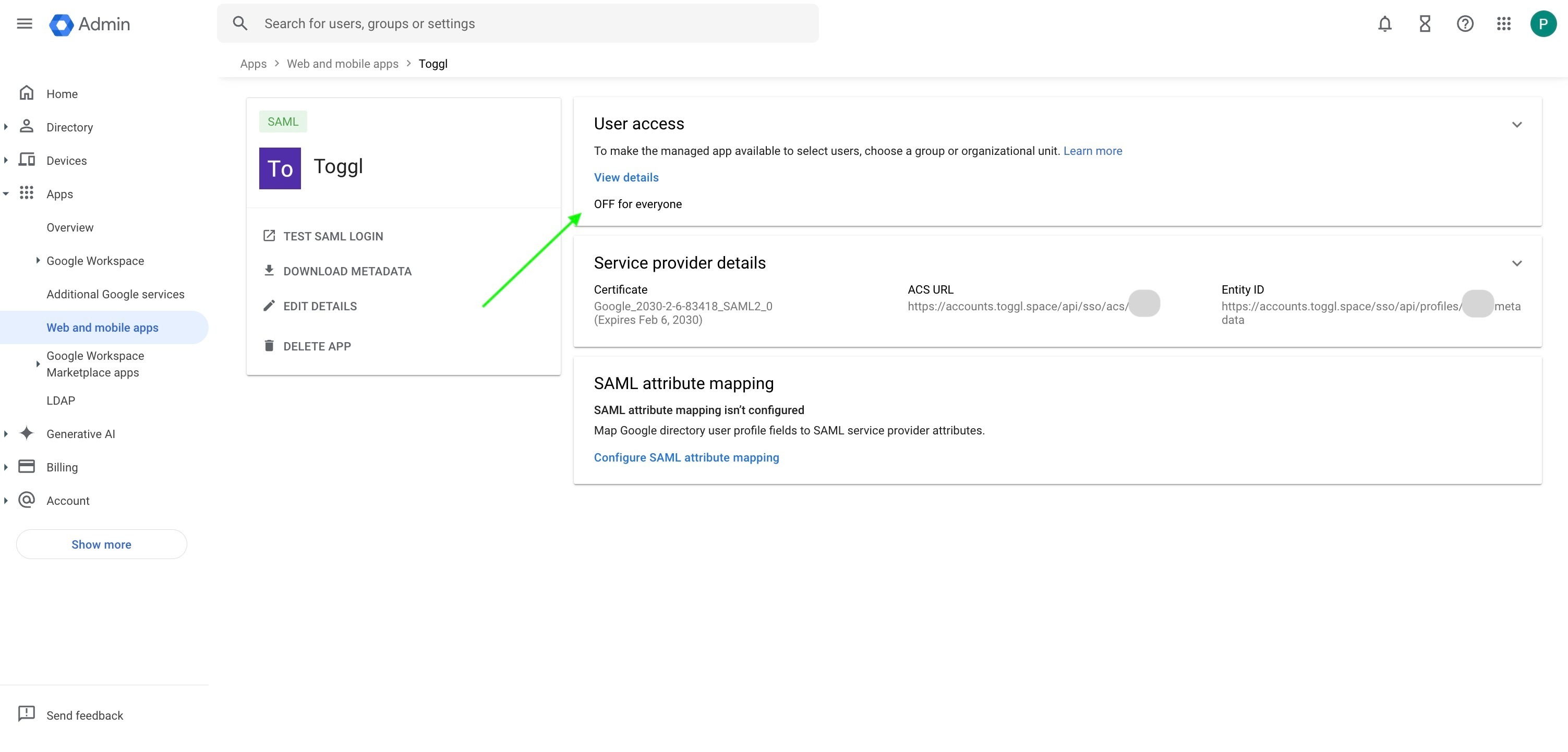Screen dimensions: 1568x752
Task: Click TEST SAML LOGIN button
Action: [332, 236]
